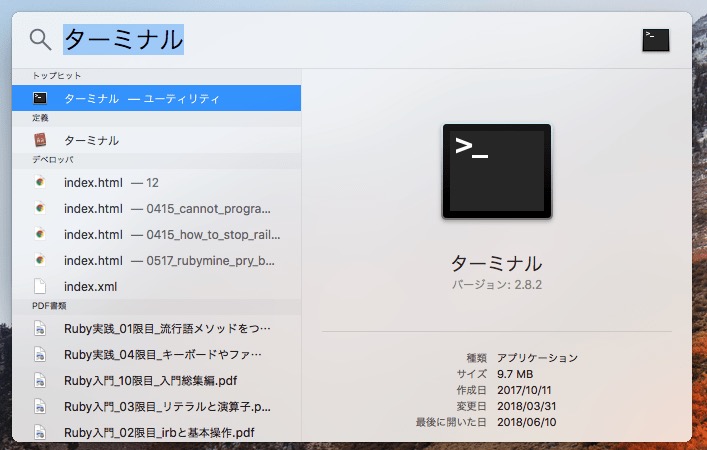Click the PDF icon of the Ruby入門_03限目 row
707x450 pixels.
click(40, 407)
